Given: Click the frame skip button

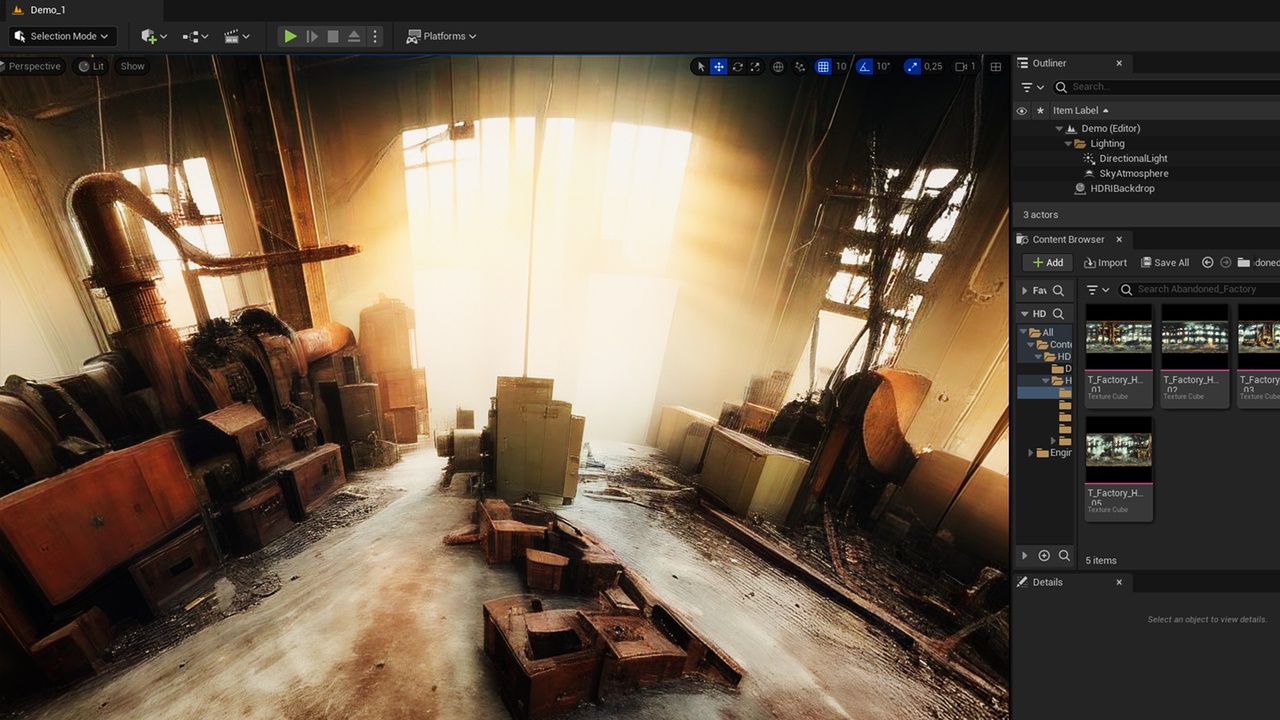Looking at the screenshot, I should 312,36.
